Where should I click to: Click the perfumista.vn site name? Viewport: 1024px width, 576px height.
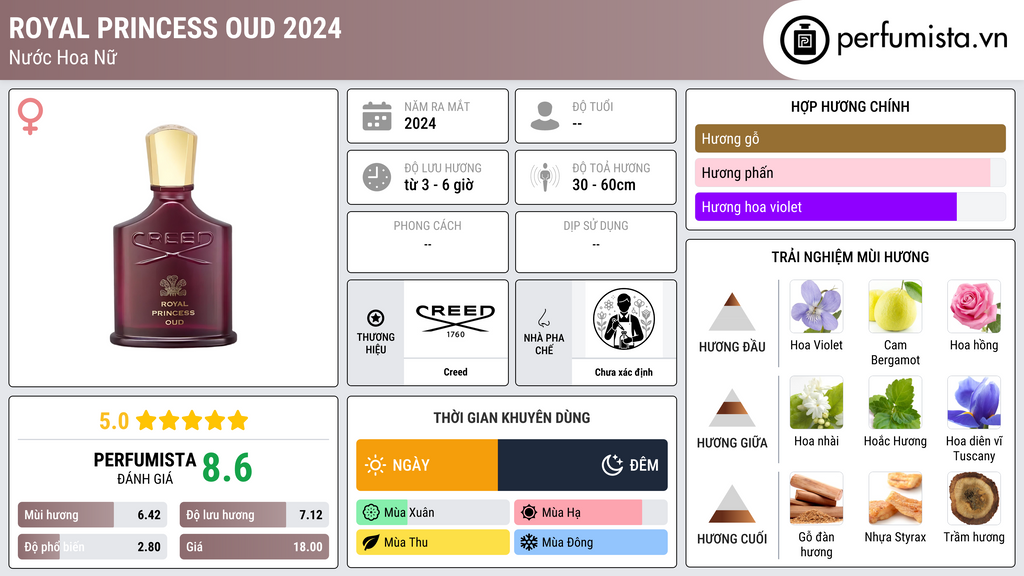coord(921,39)
